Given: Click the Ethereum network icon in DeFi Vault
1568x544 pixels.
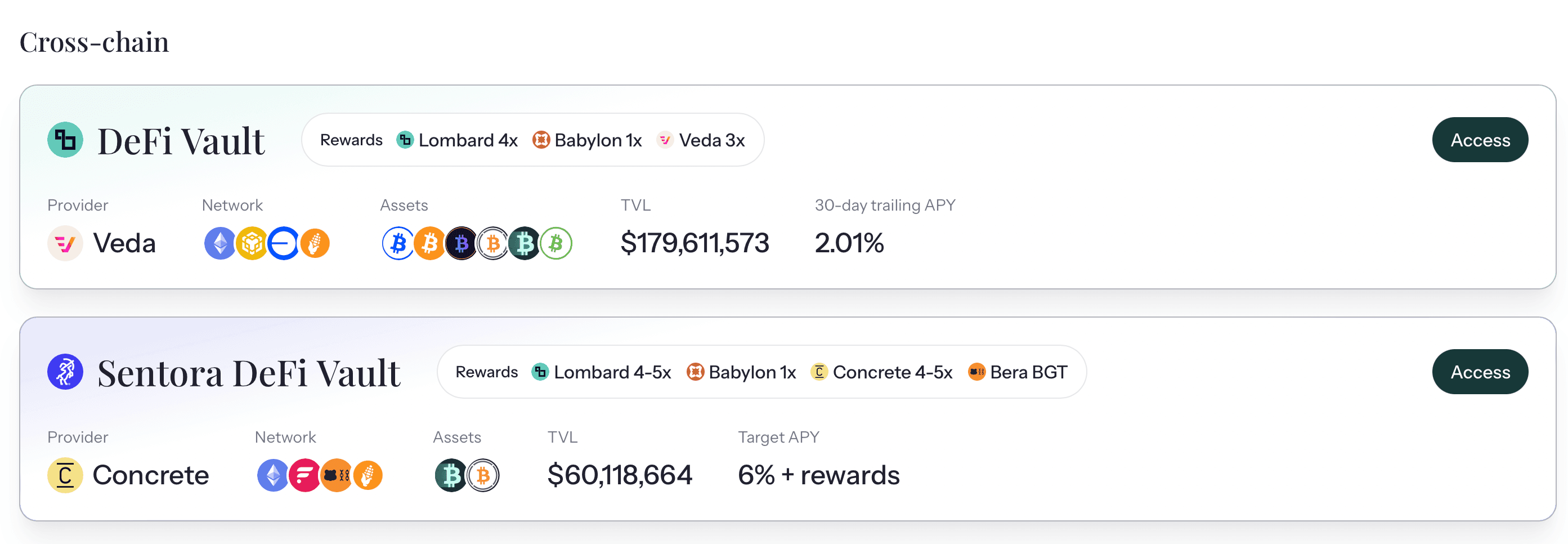Looking at the screenshot, I should tap(218, 244).
